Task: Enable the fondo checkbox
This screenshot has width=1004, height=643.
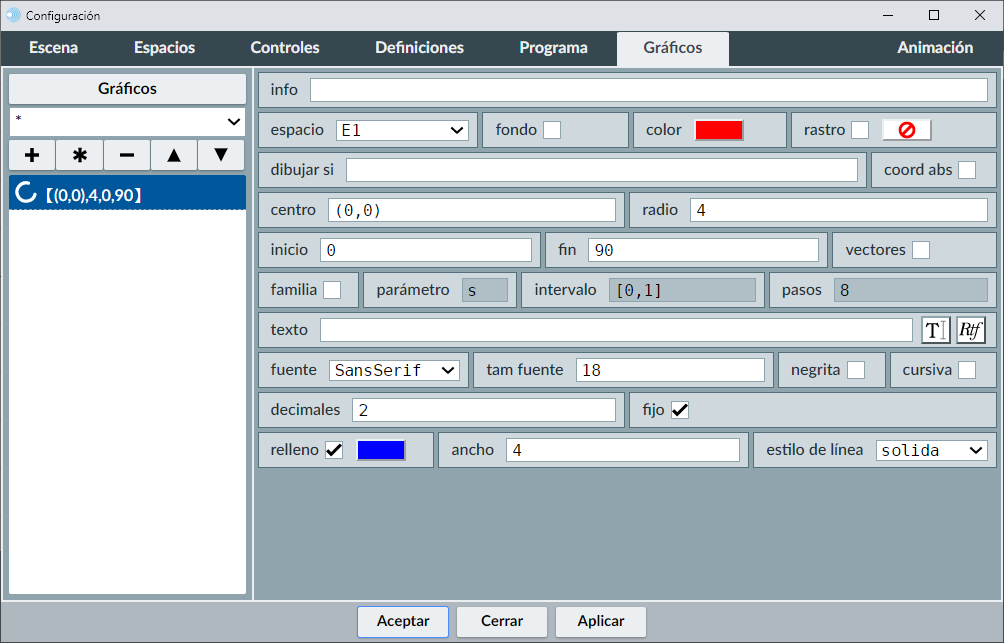Action: point(552,130)
